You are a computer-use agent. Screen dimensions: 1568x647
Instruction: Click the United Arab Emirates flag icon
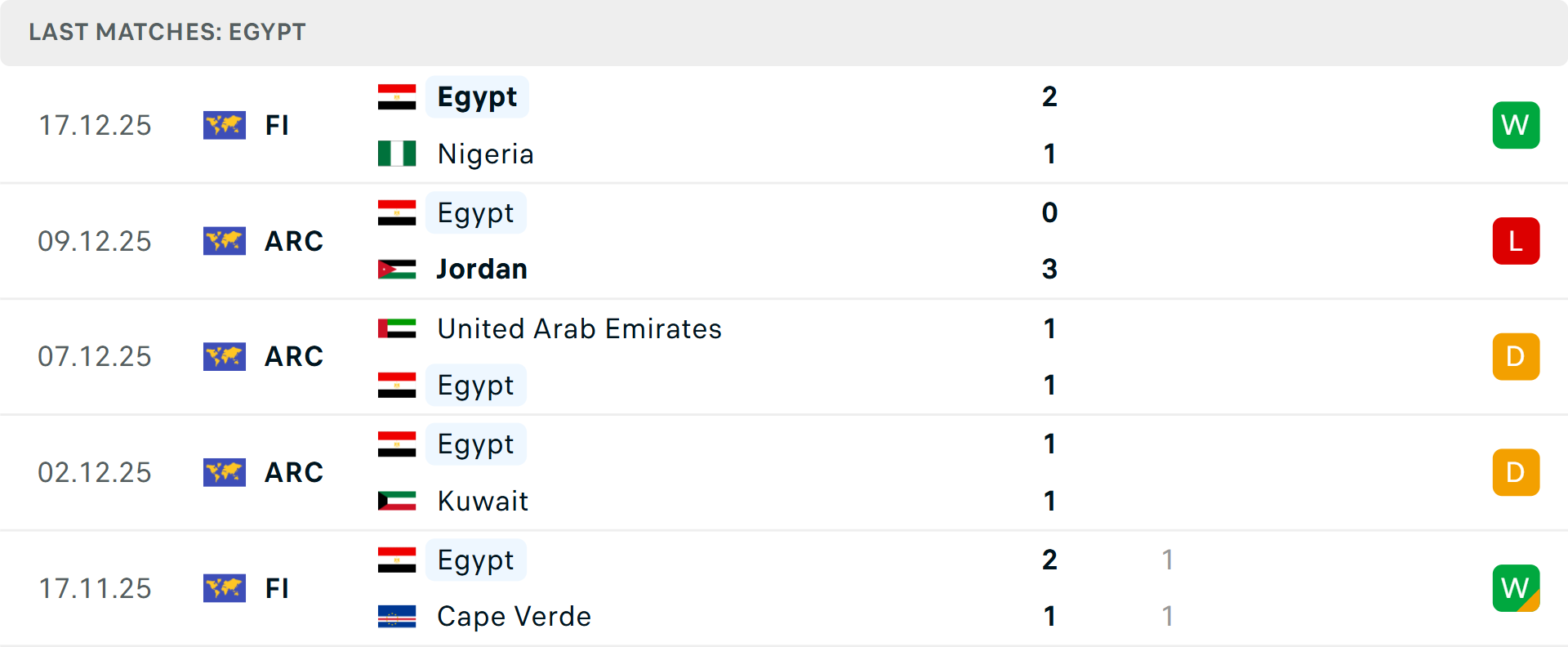click(x=397, y=328)
